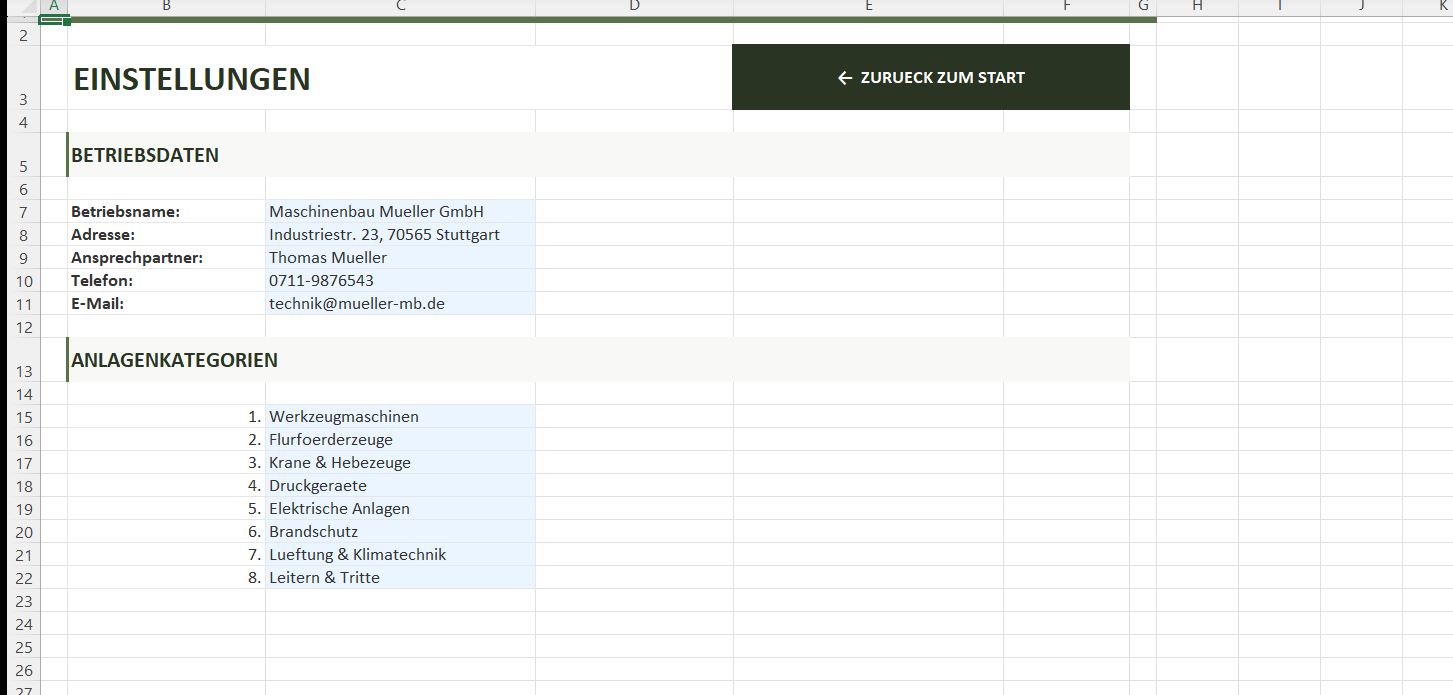The width and height of the screenshot is (1453, 695).
Task: Click the Druckgeraete category cell
Action: [x=400, y=485]
